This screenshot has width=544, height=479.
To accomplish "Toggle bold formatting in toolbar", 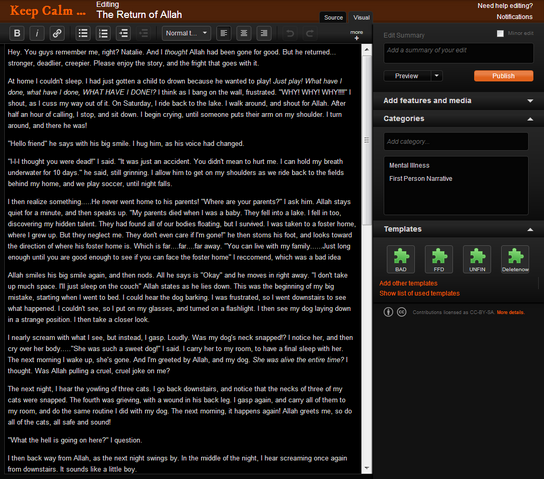I will (17, 34).
